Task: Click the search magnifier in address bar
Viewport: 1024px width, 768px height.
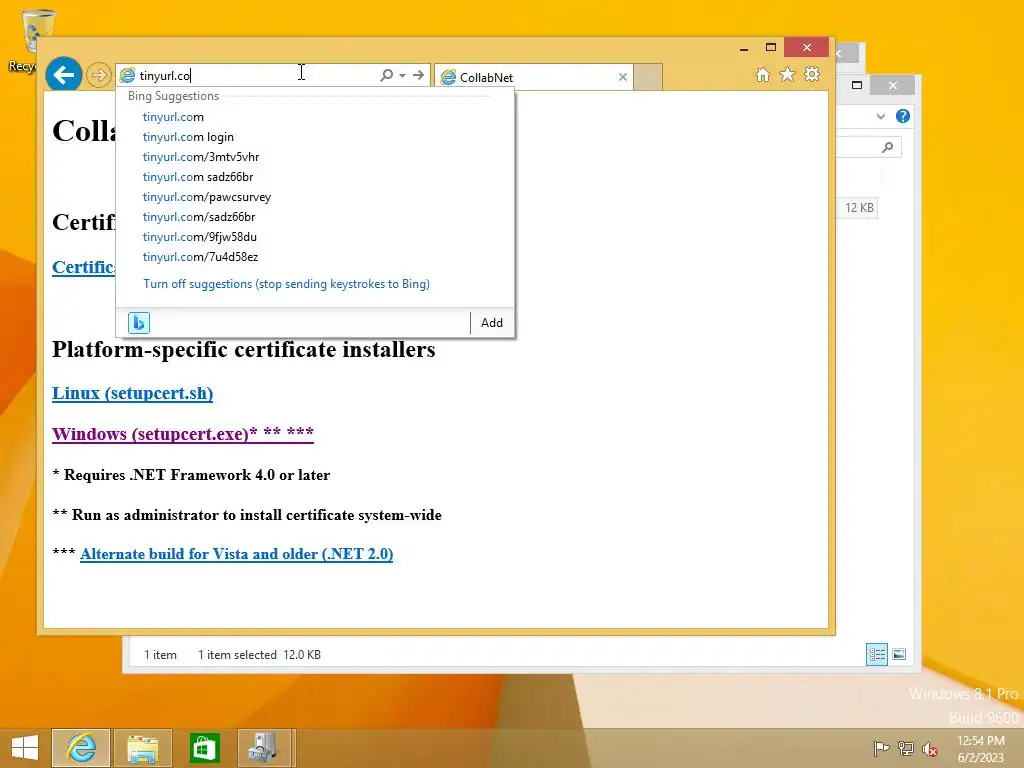Action: pos(387,75)
